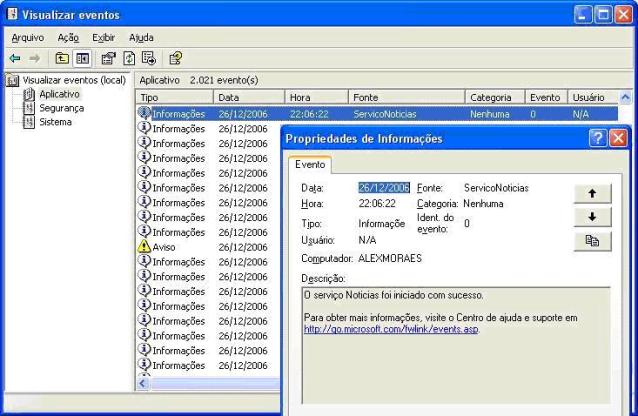Click 26/12/2006 date in the Aviso row

(243, 247)
